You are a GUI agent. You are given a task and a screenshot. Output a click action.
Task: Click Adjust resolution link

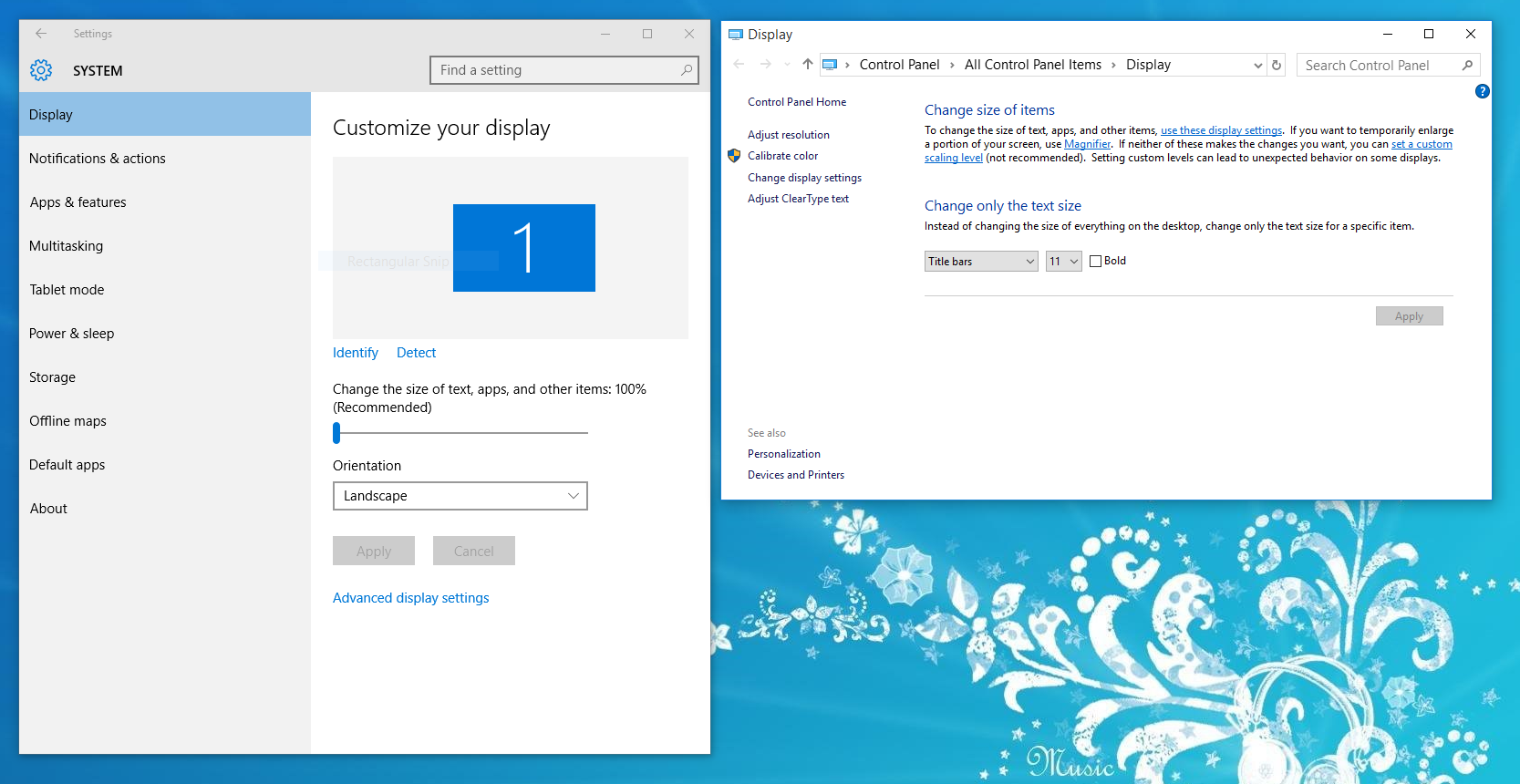click(789, 135)
